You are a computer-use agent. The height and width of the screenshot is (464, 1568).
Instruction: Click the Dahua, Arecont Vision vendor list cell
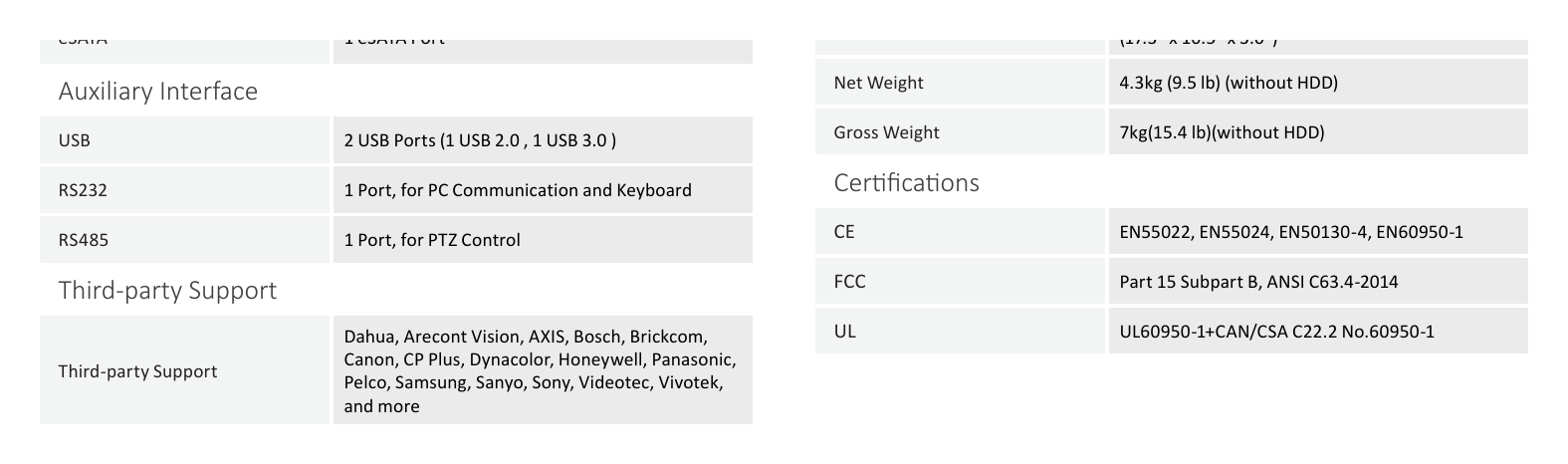[543, 370]
